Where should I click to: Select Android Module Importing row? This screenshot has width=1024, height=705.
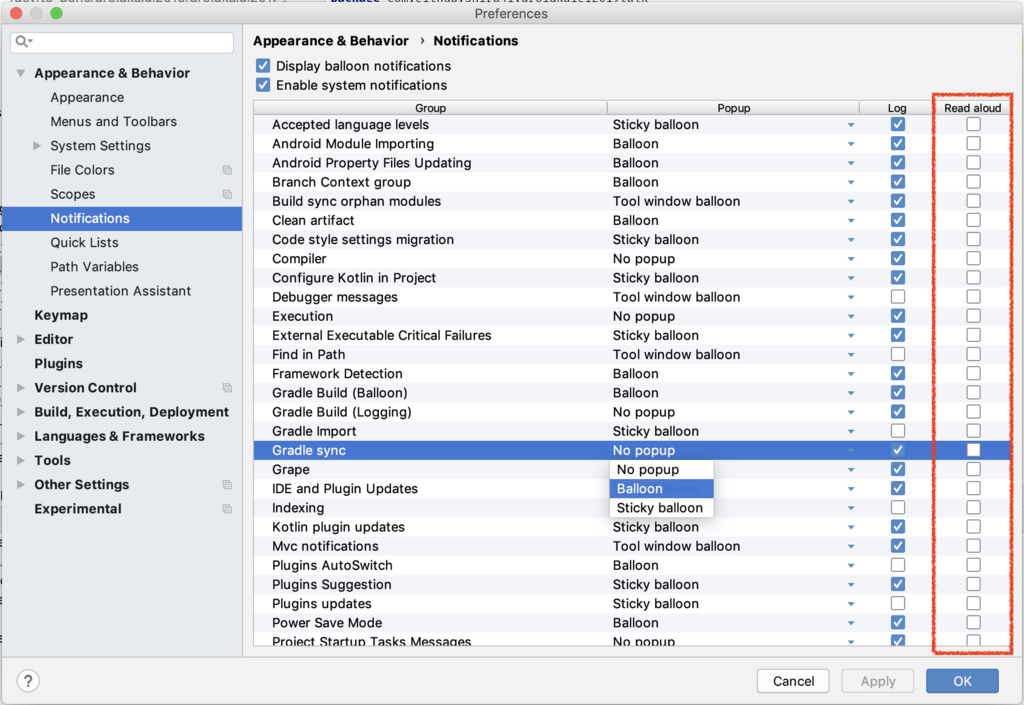click(632, 144)
